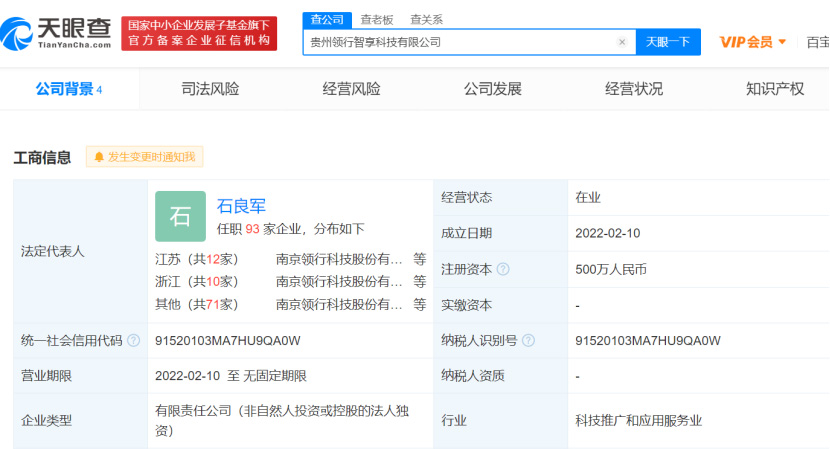Click the TianYanCha logo
This screenshot has height=449, width=830.
tap(56, 33)
